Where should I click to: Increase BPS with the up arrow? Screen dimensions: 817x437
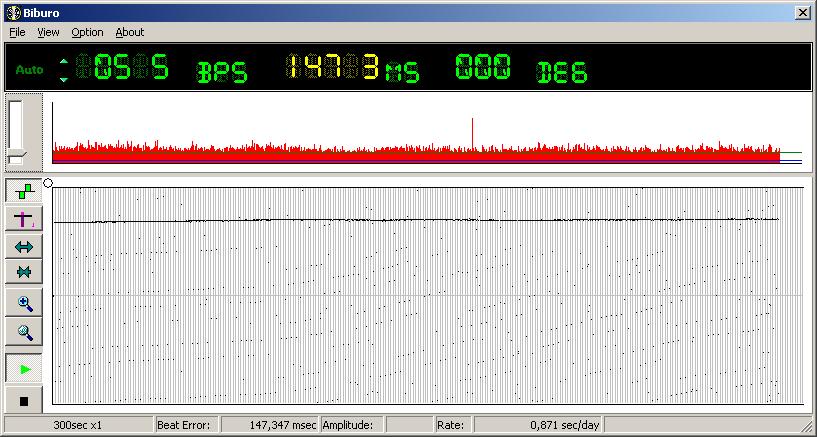coord(64,61)
